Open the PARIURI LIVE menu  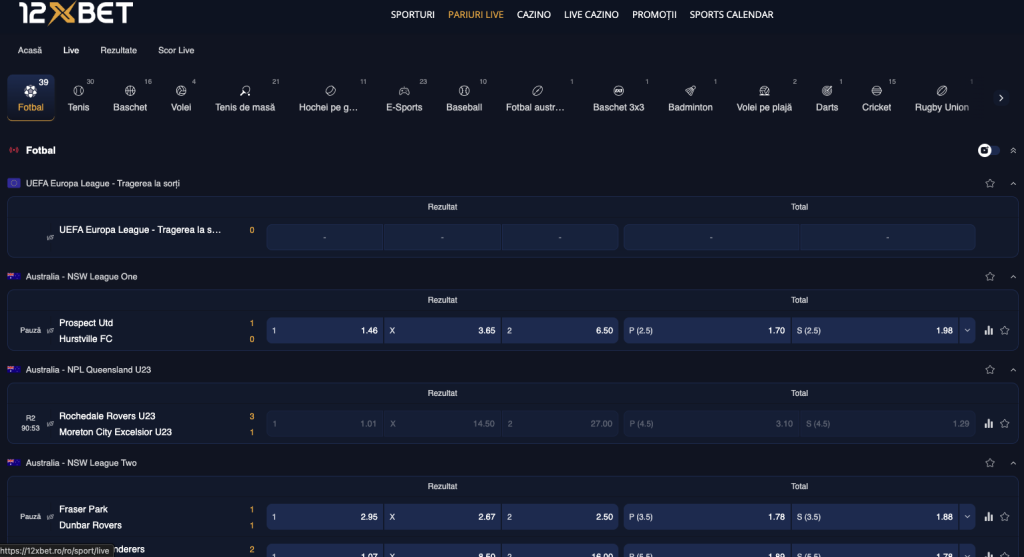(x=475, y=14)
